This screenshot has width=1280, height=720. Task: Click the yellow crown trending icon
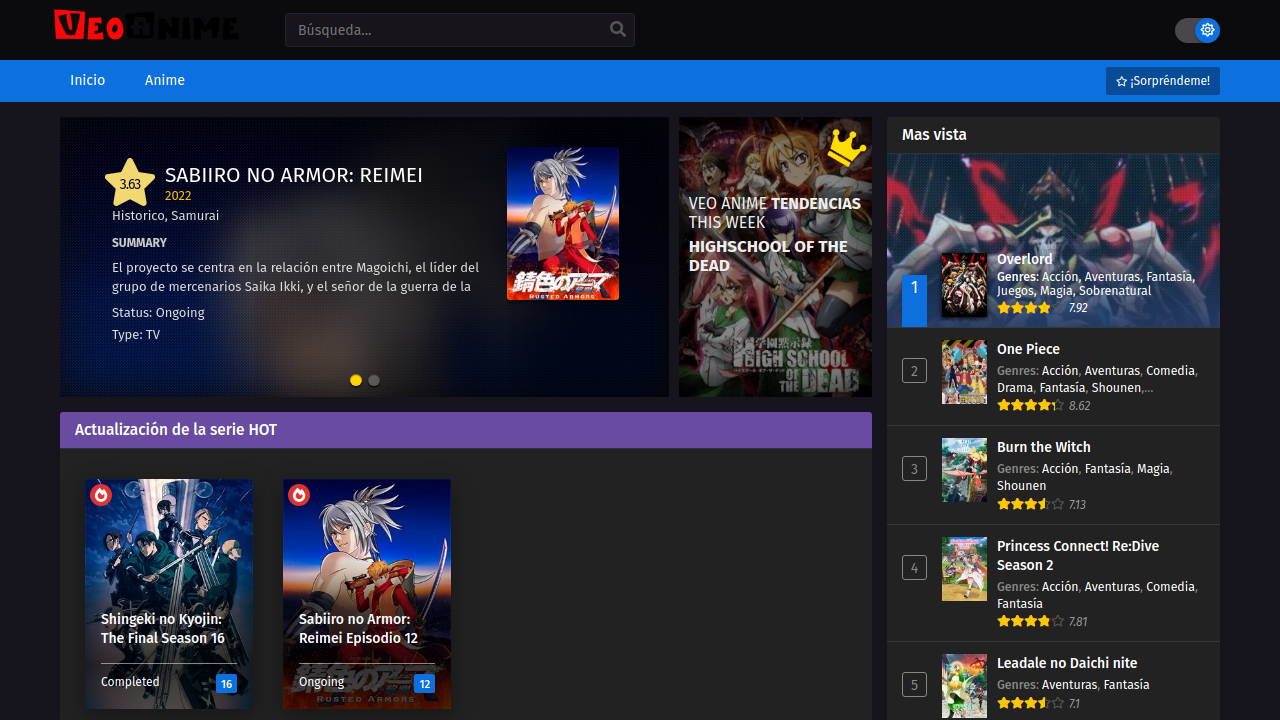pos(846,148)
